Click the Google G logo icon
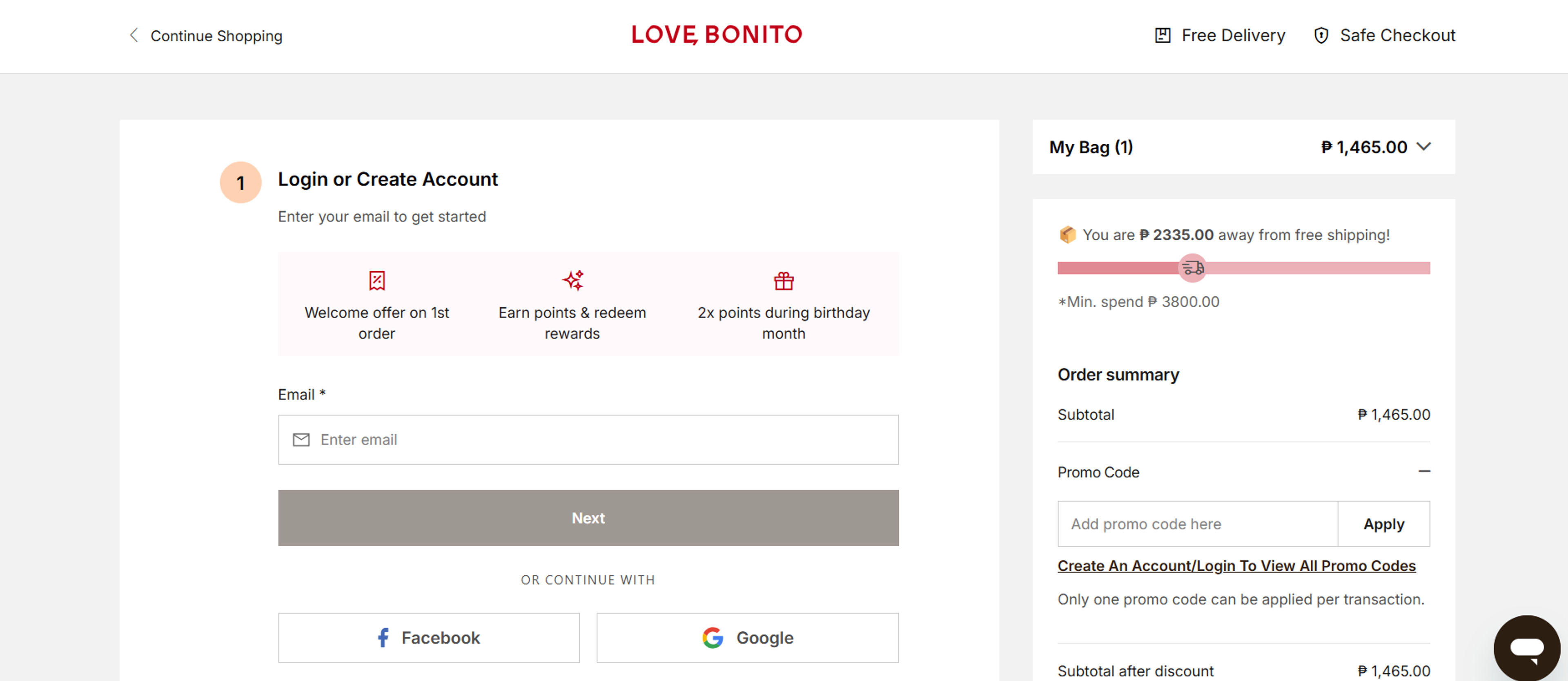This screenshot has height=681, width=1568. click(x=712, y=638)
